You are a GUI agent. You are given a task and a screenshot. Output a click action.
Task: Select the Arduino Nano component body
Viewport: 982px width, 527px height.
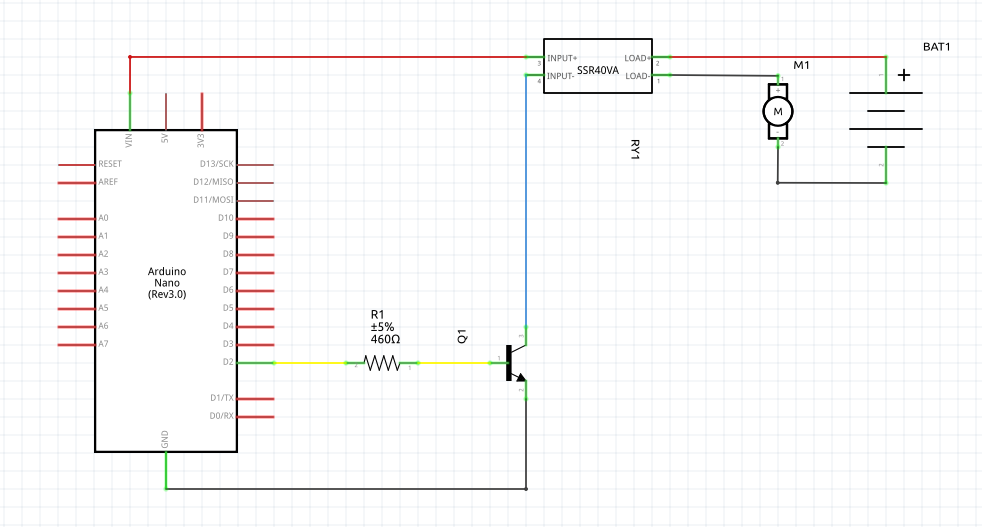(166, 290)
